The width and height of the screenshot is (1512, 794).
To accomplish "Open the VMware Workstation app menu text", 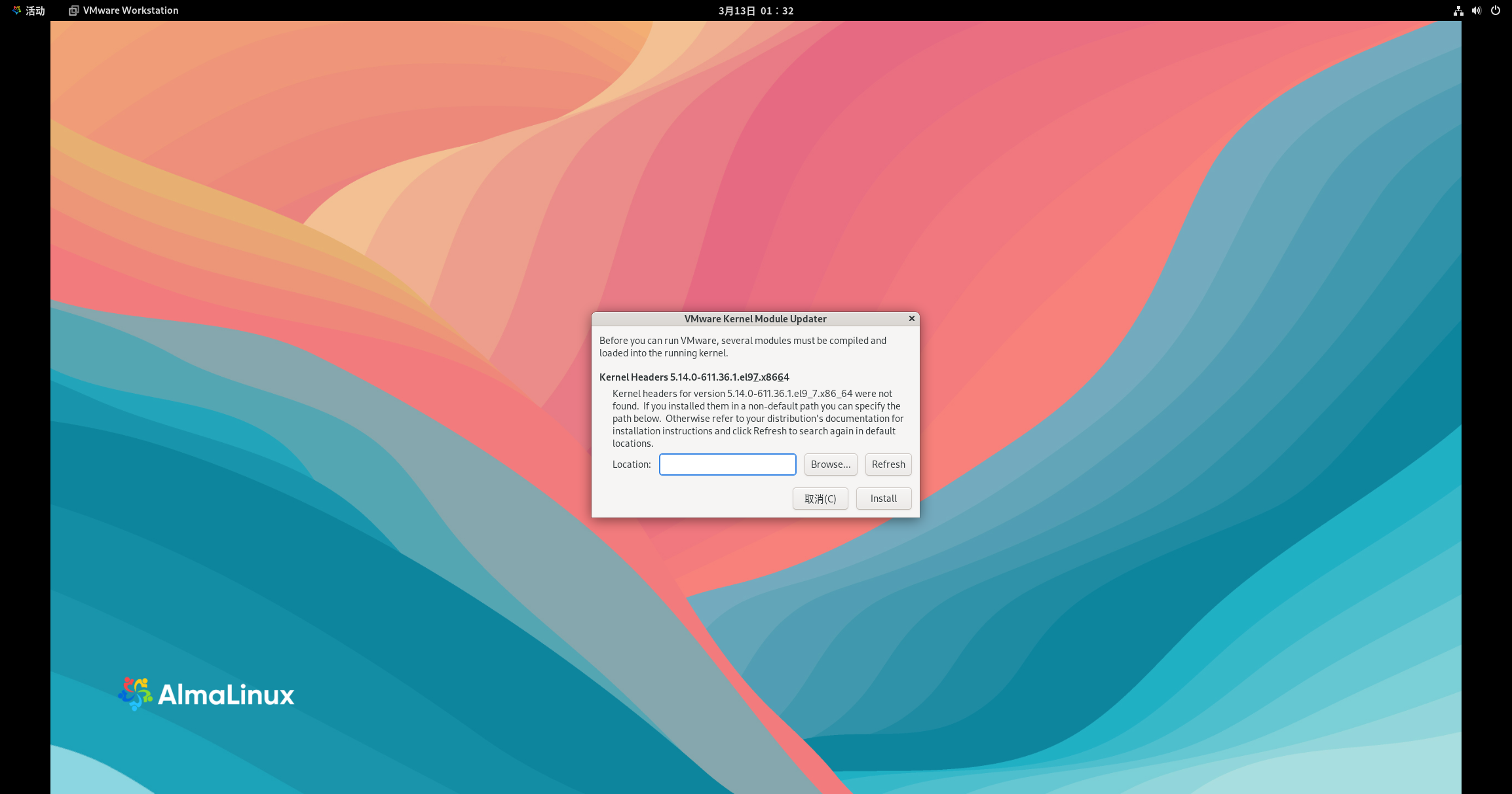I will point(130,10).
